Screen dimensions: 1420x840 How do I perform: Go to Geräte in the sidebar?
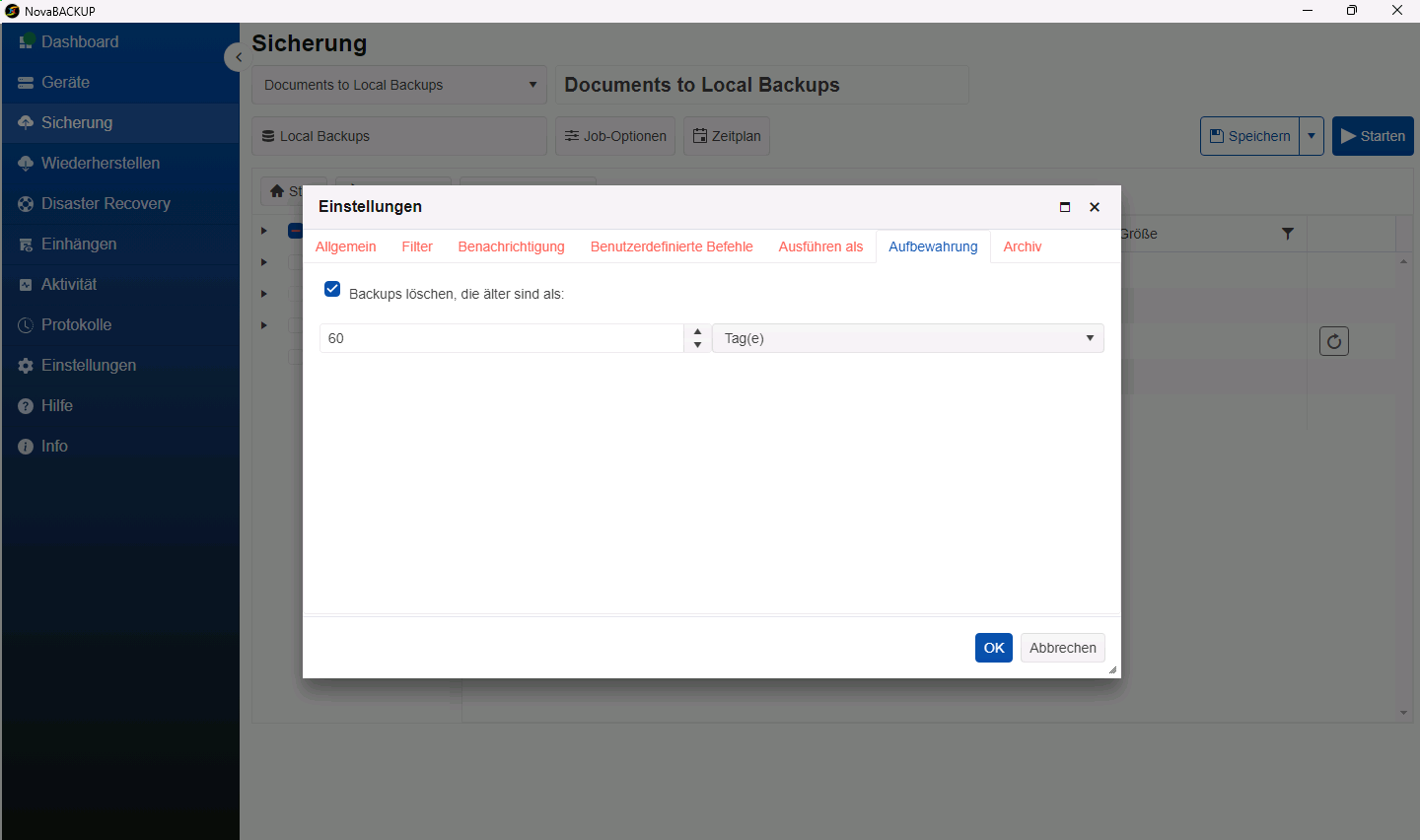[119, 82]
